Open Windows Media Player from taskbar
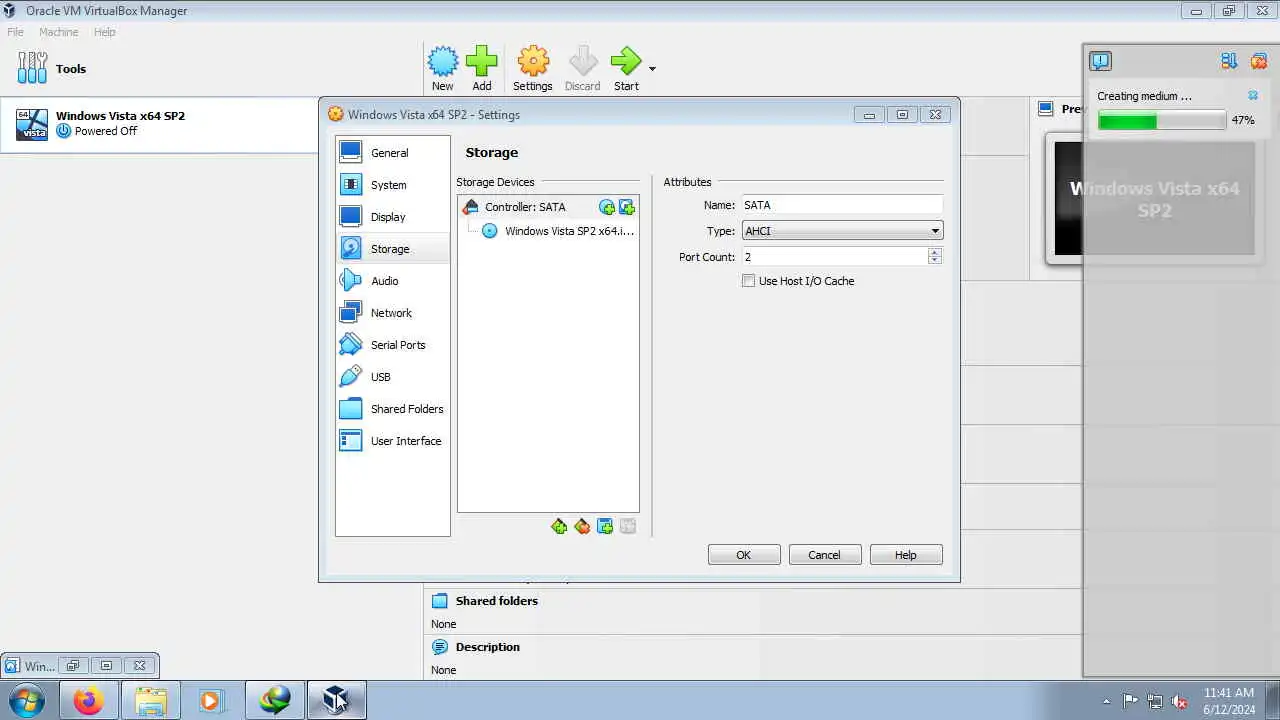This screenshot has width=1280, height=720. pos(211,700)
